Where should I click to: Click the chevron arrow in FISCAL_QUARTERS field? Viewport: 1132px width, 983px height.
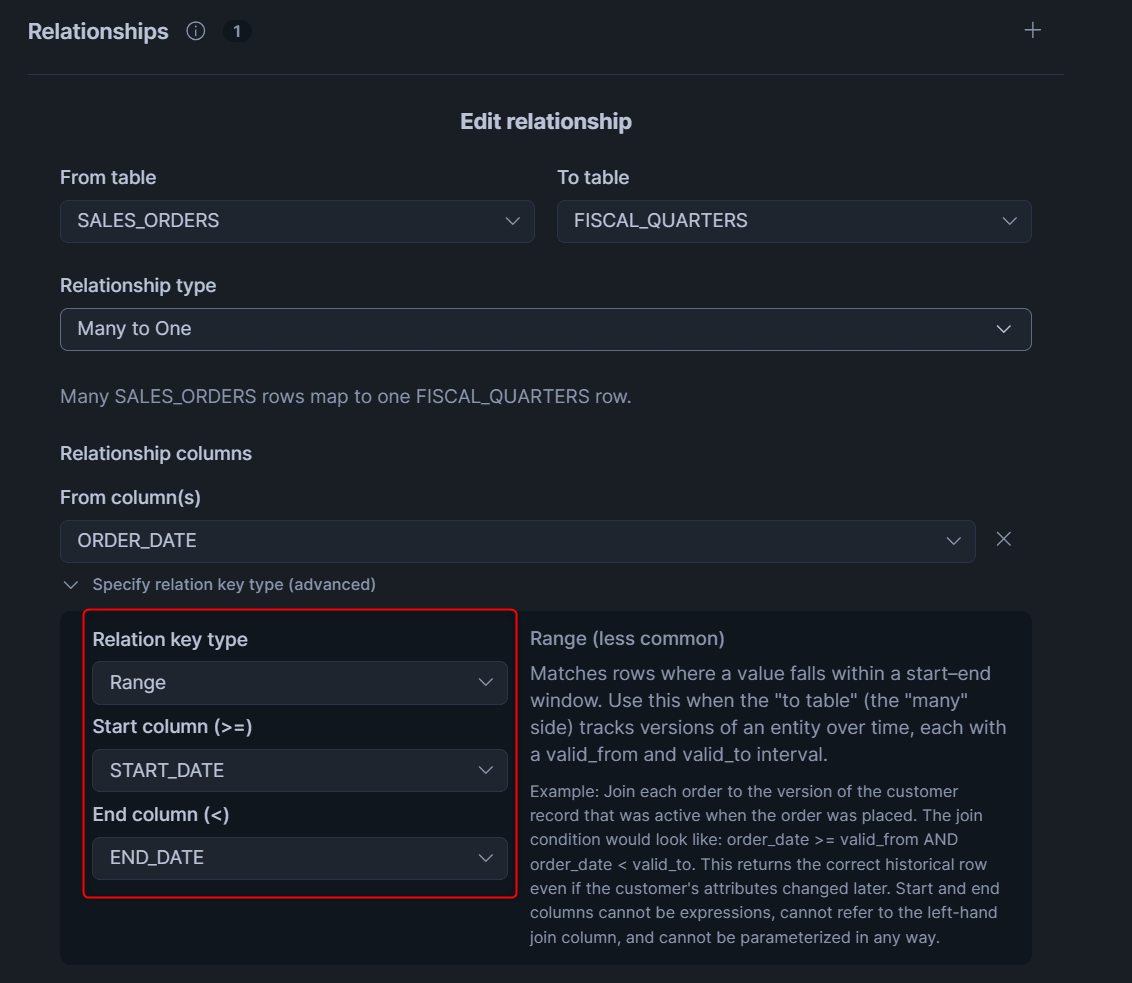coord(1010,221)
